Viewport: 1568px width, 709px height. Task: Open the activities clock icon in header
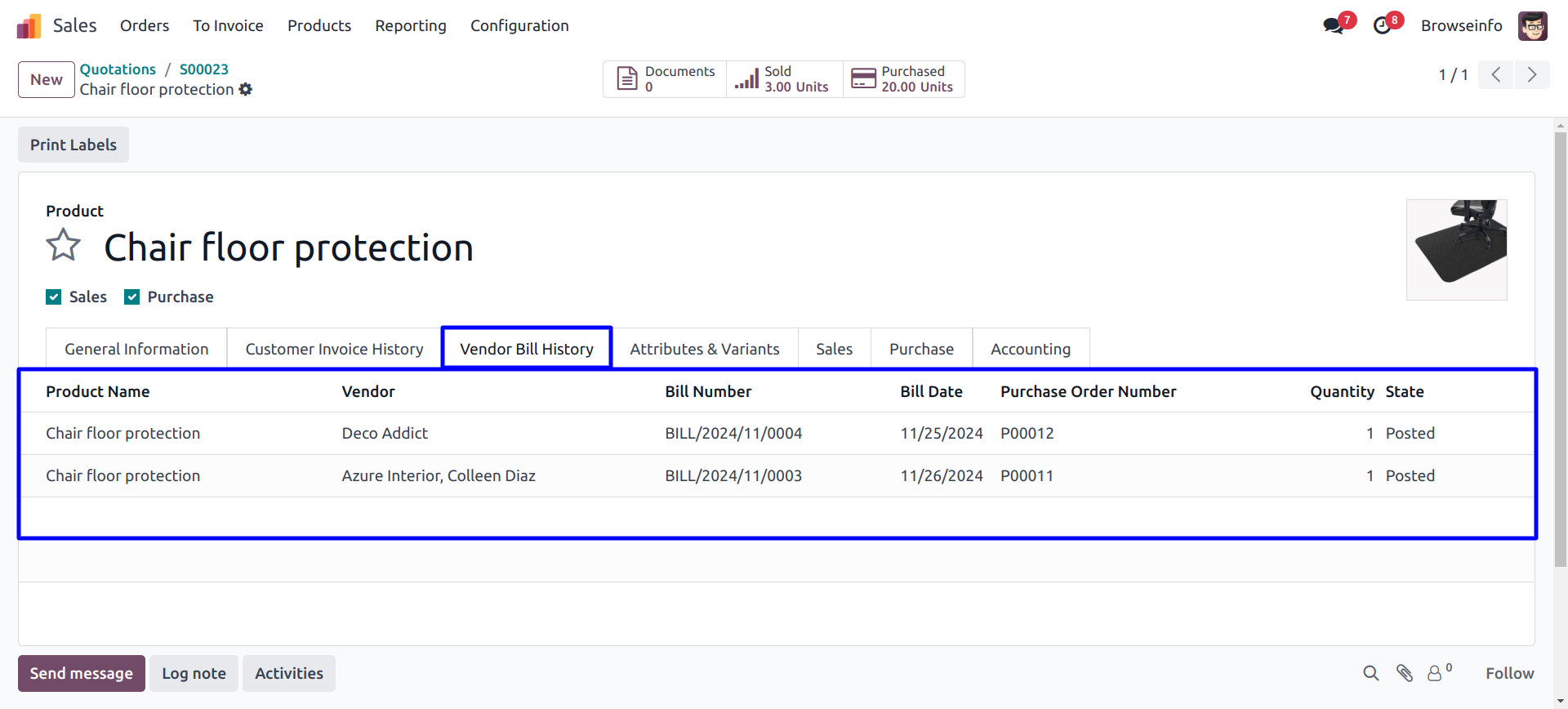point(1383,25)
